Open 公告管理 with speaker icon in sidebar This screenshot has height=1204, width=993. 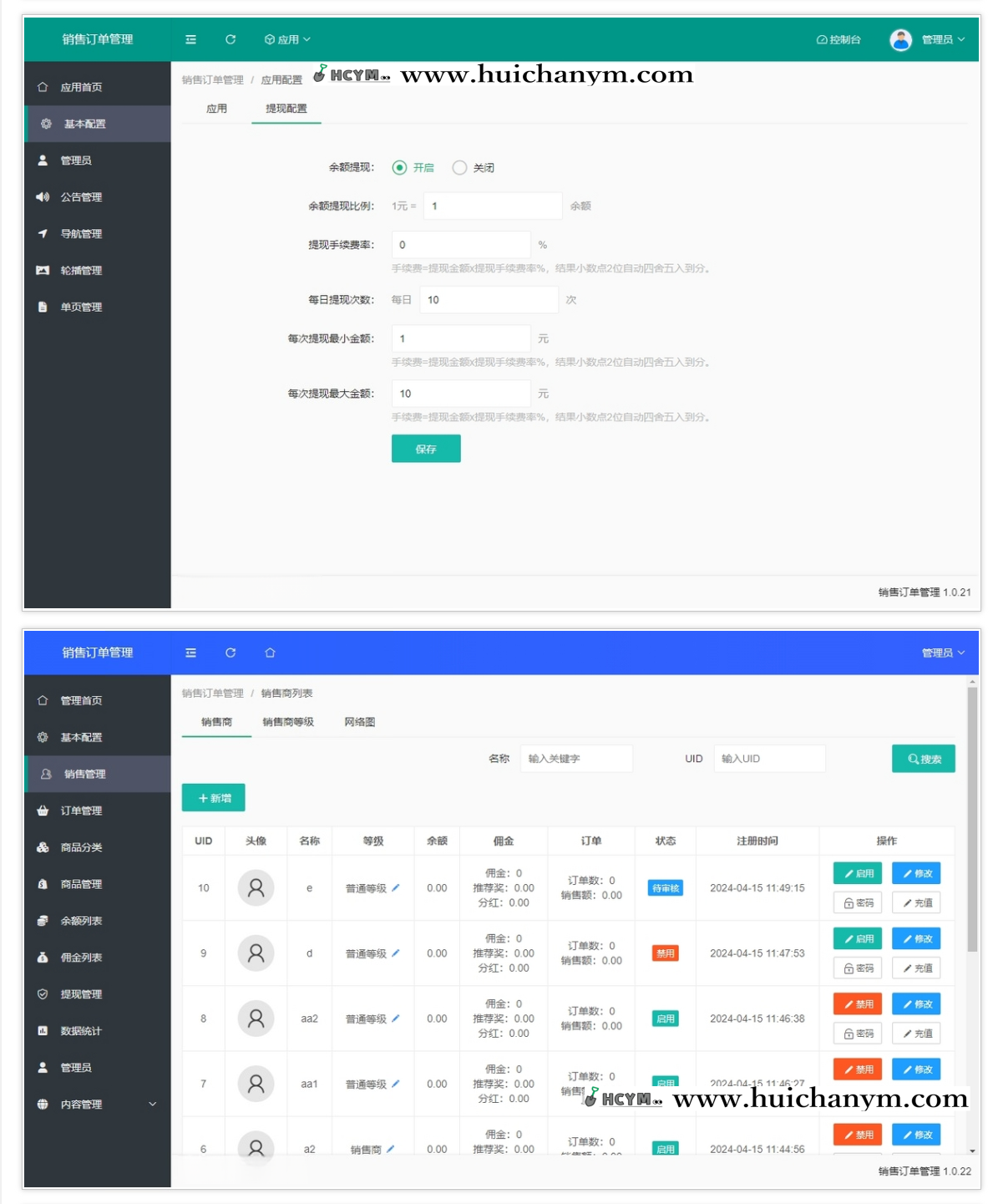coord(81,197)
